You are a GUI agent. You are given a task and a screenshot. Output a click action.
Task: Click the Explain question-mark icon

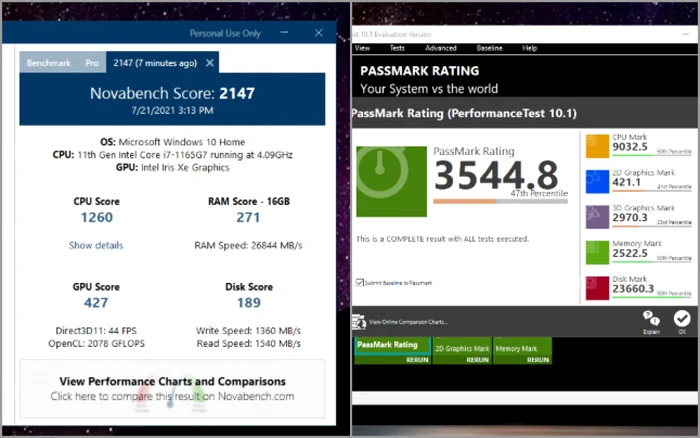pos(651,319)
